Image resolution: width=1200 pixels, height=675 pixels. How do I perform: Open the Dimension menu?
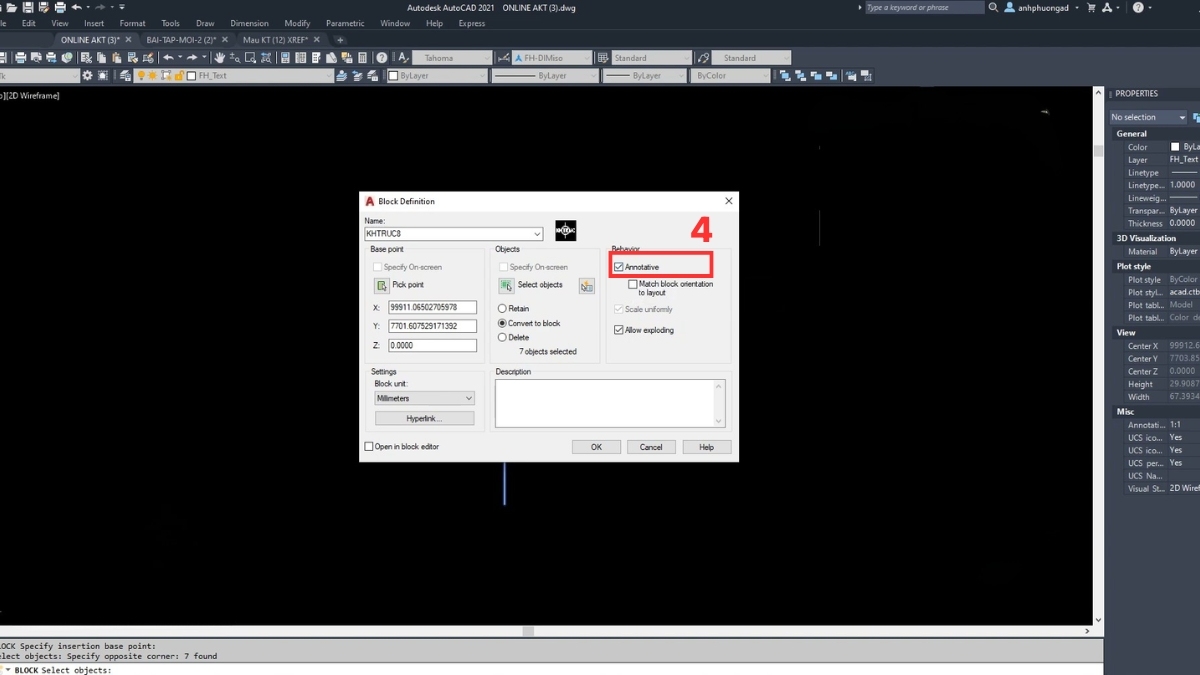point(249,23)
